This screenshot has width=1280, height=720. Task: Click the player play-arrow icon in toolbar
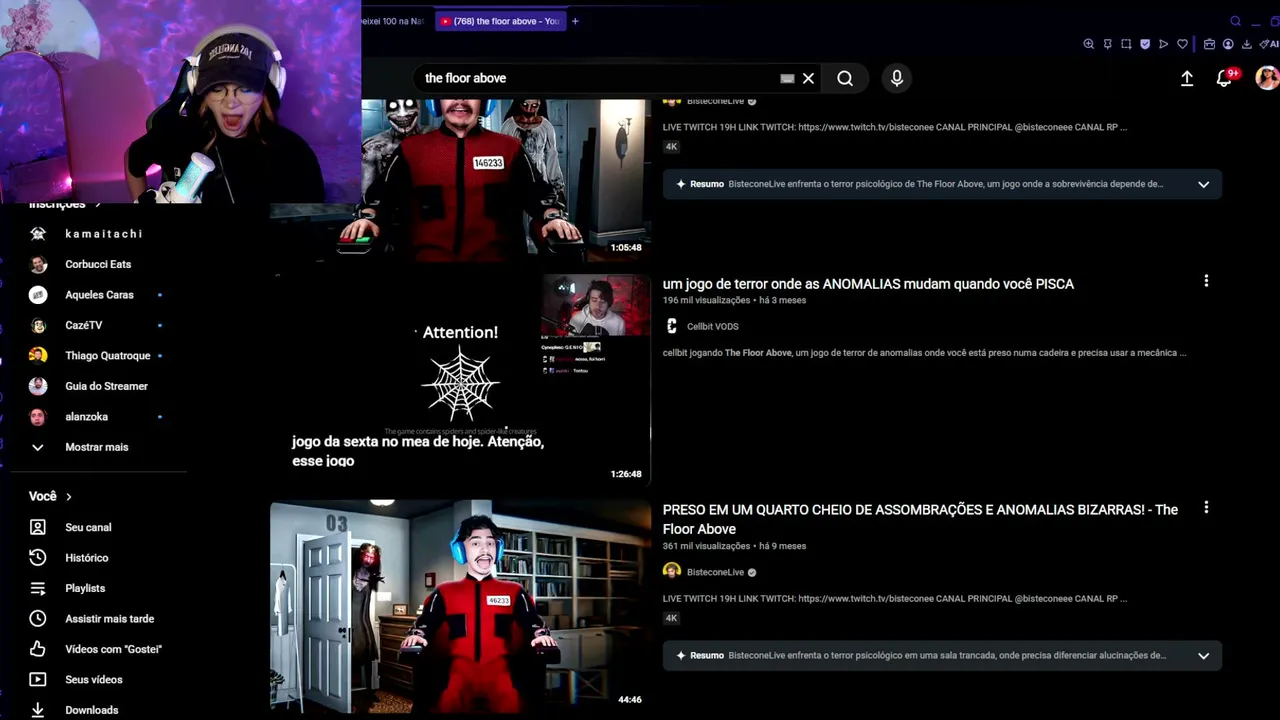[x=1163, y=44]
